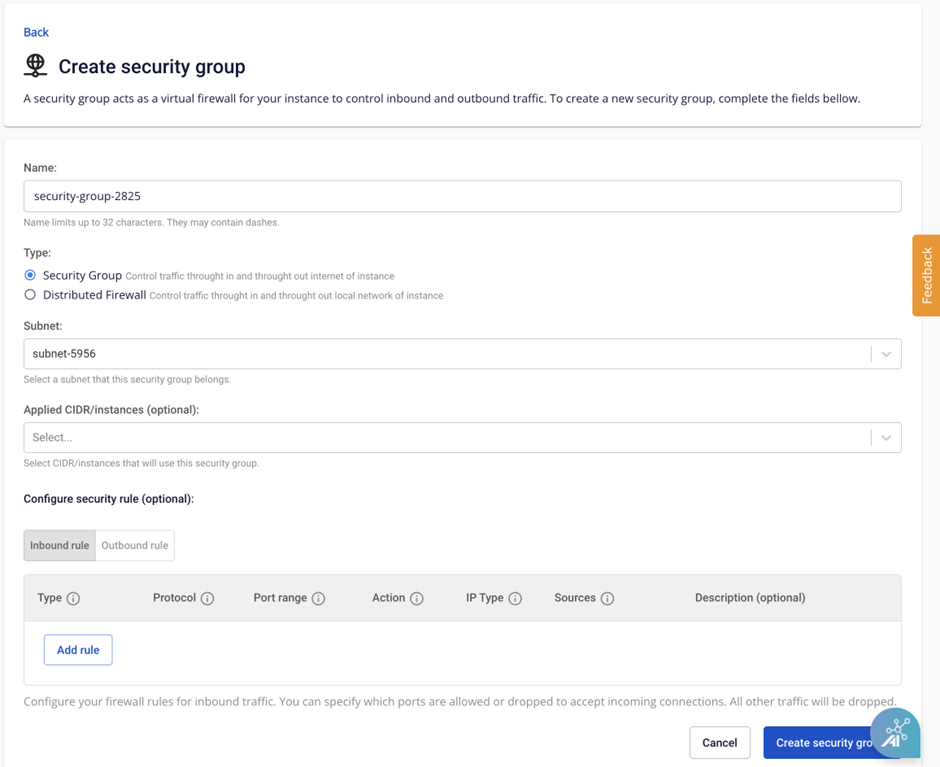Click the Back link
This screenshot has height=767, width=940.
[36, 32]
